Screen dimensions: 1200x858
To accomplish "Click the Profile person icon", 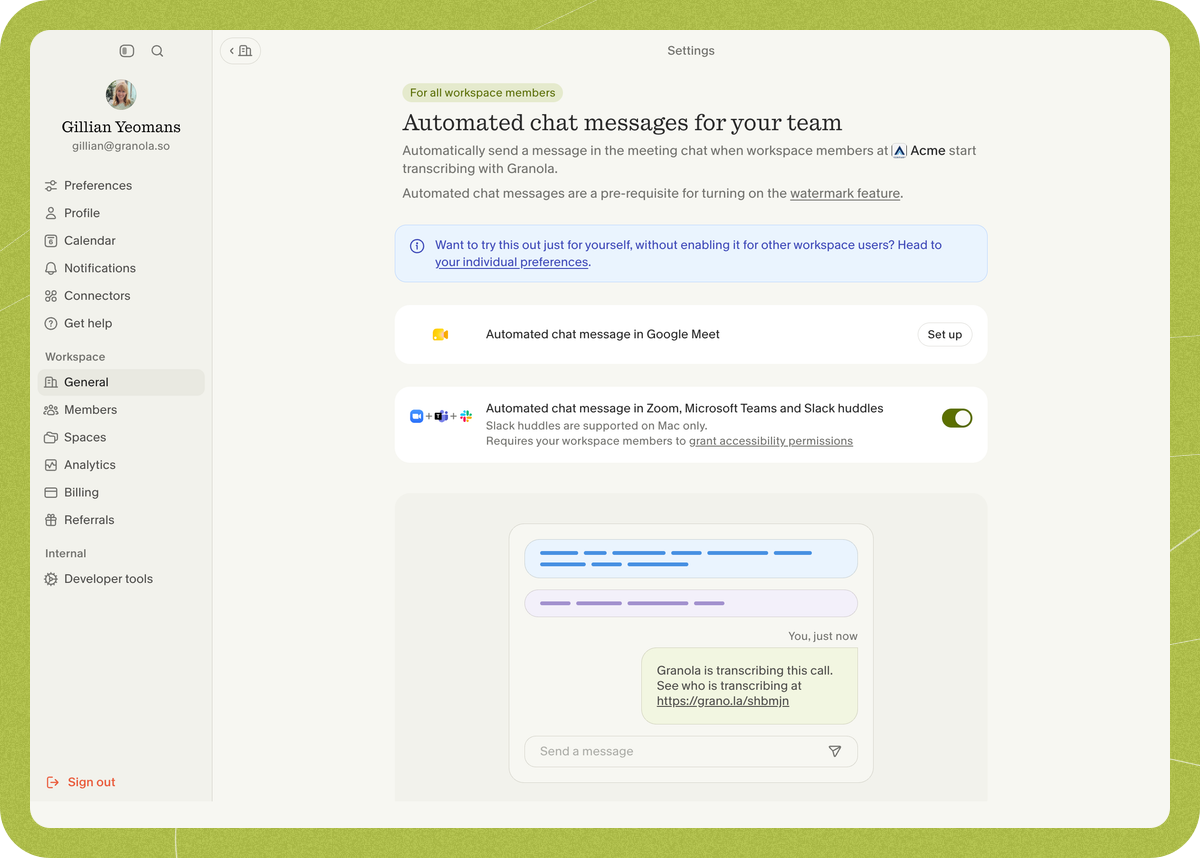I will 51,213.
